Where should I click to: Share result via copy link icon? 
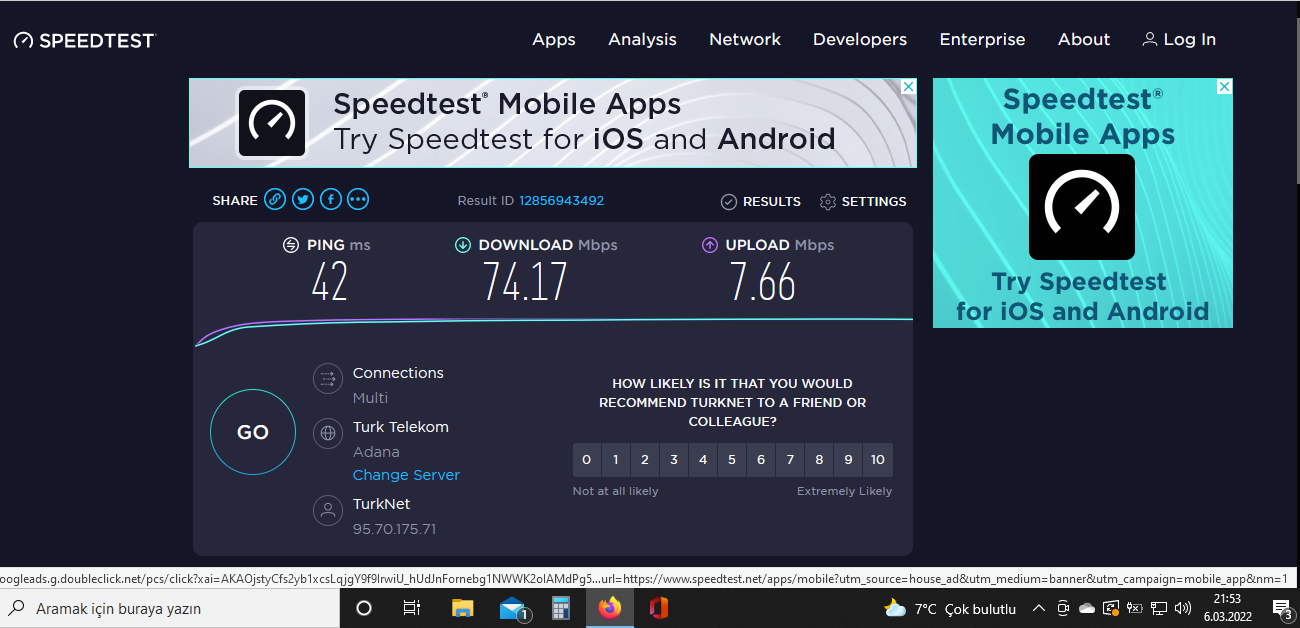coord(275,200)
